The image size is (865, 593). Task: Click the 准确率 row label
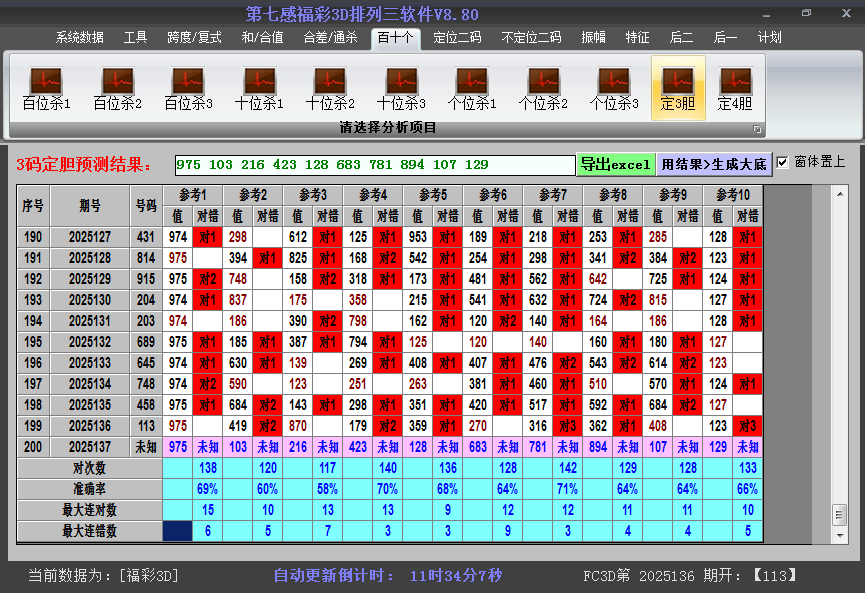(x=89, y=489)
